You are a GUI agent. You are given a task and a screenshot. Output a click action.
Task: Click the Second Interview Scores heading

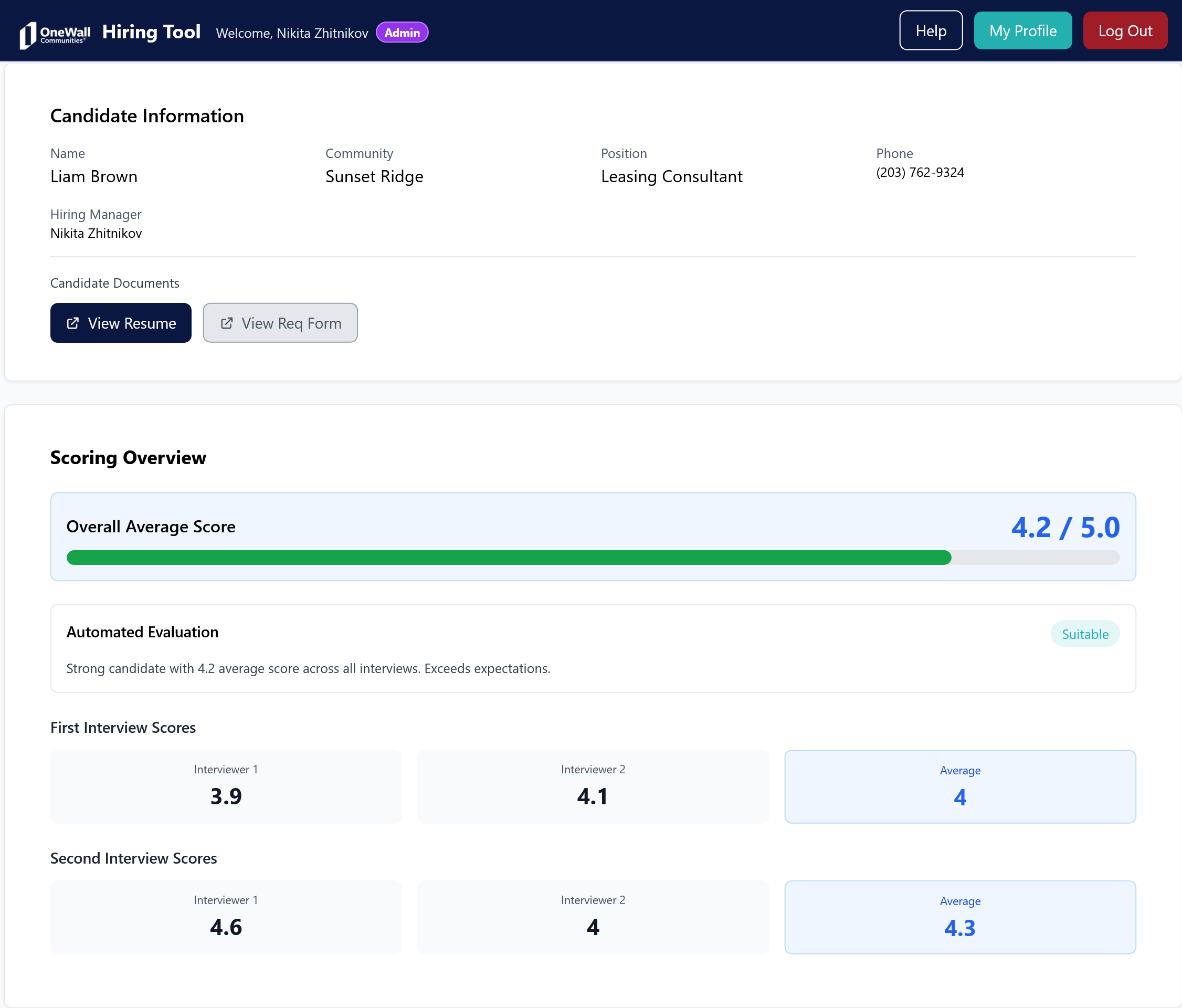[x=133, y=858]
